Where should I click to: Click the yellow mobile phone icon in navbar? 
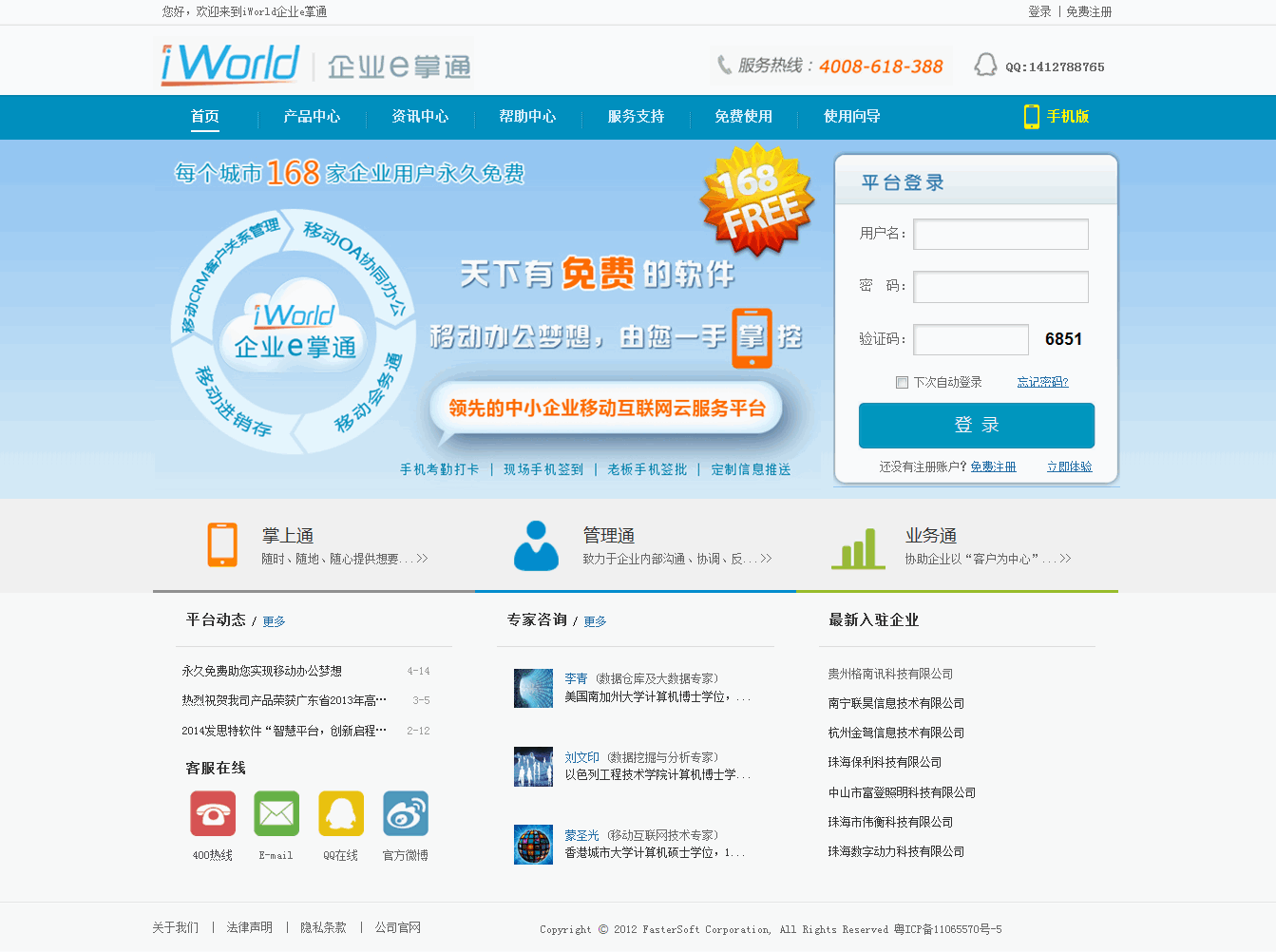pos(1031,116)
